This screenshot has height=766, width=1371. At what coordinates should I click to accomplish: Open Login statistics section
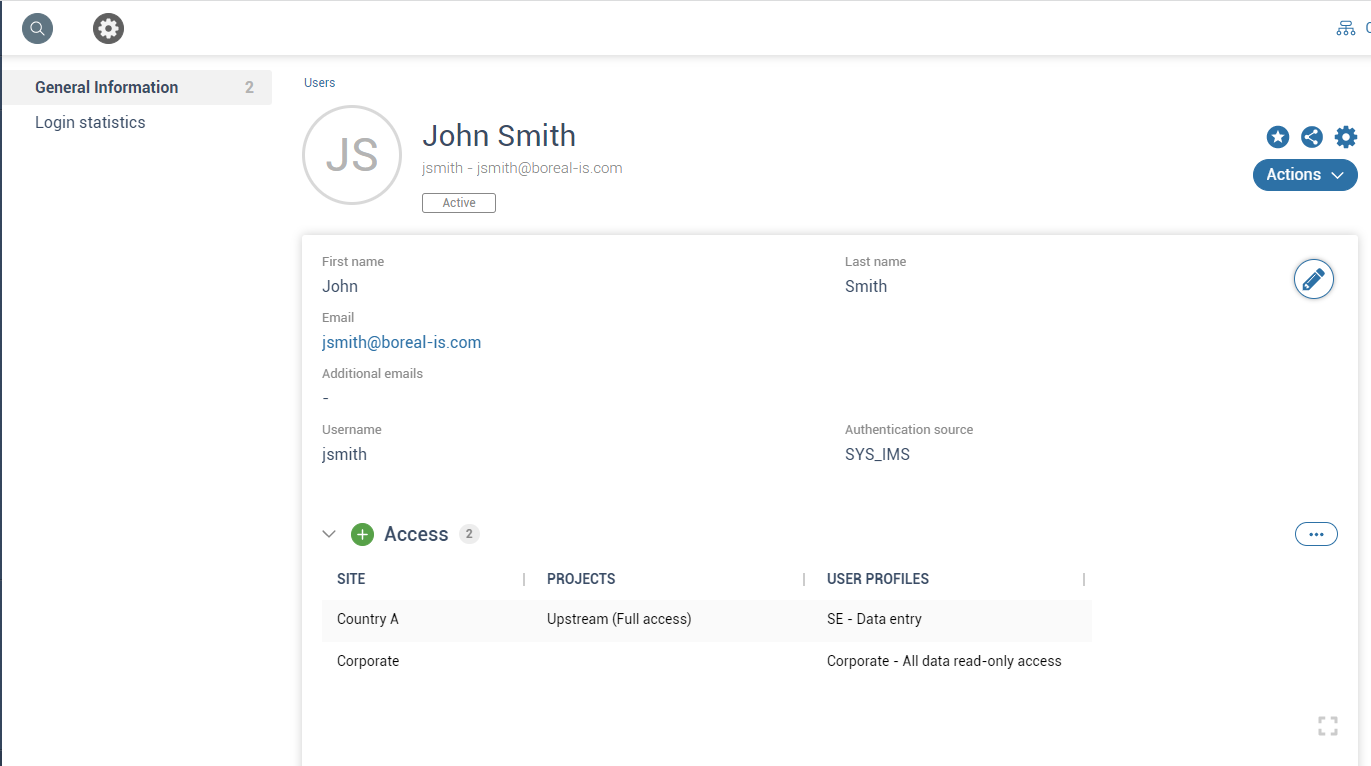(90, 123)
